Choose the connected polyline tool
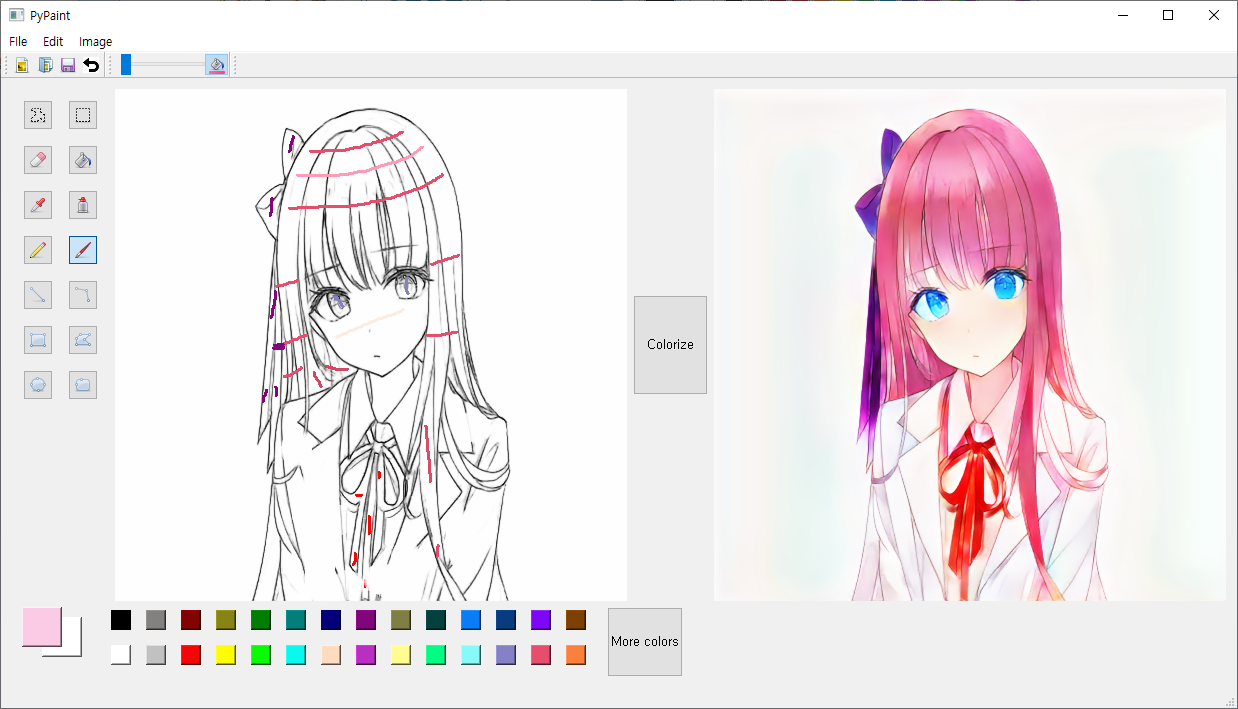The image size is (1238, 709). pos(83,295)
